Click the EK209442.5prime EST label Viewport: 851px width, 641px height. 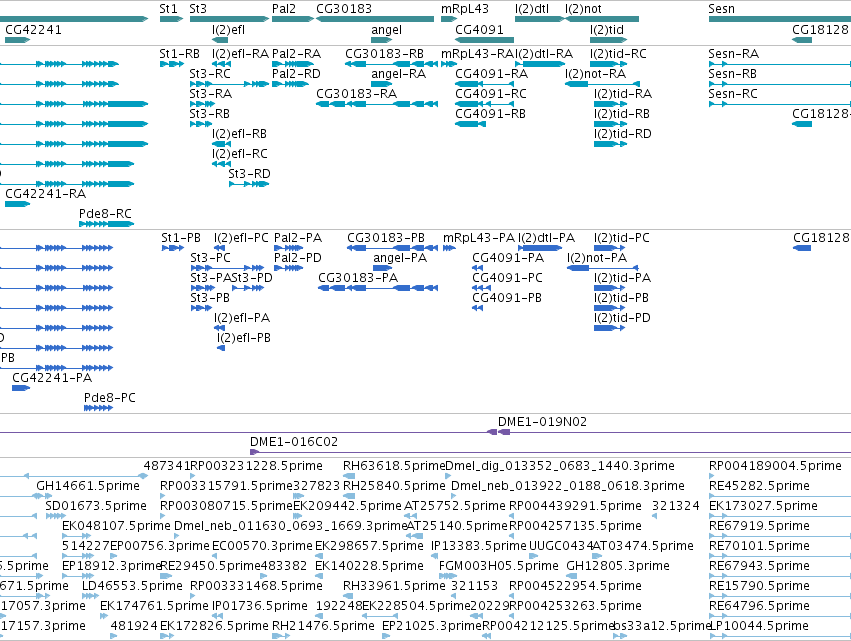tap(347, 506)
